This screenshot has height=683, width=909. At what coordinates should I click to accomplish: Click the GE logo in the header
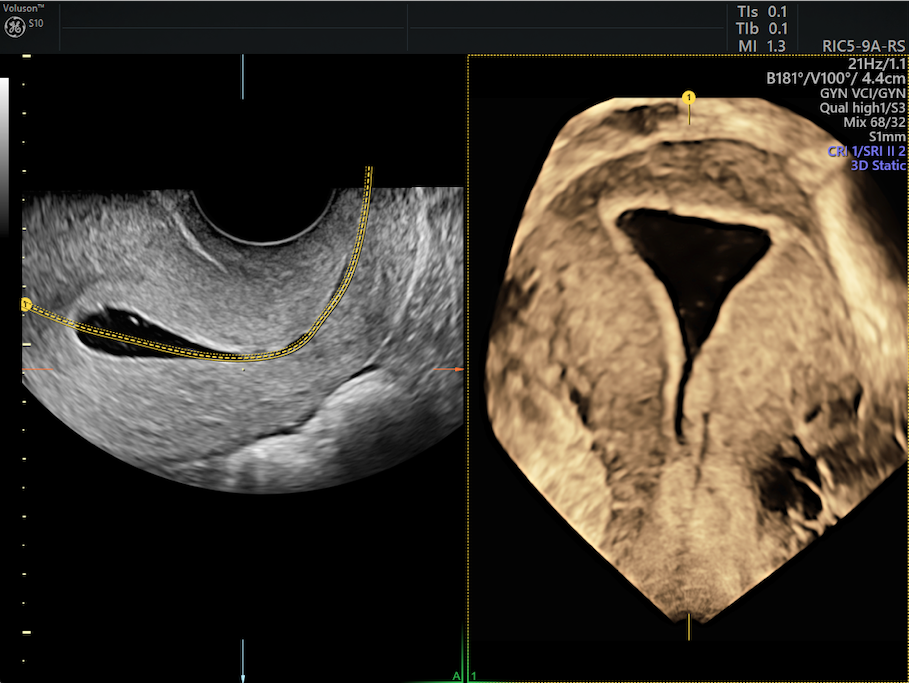tap(14, 28)
